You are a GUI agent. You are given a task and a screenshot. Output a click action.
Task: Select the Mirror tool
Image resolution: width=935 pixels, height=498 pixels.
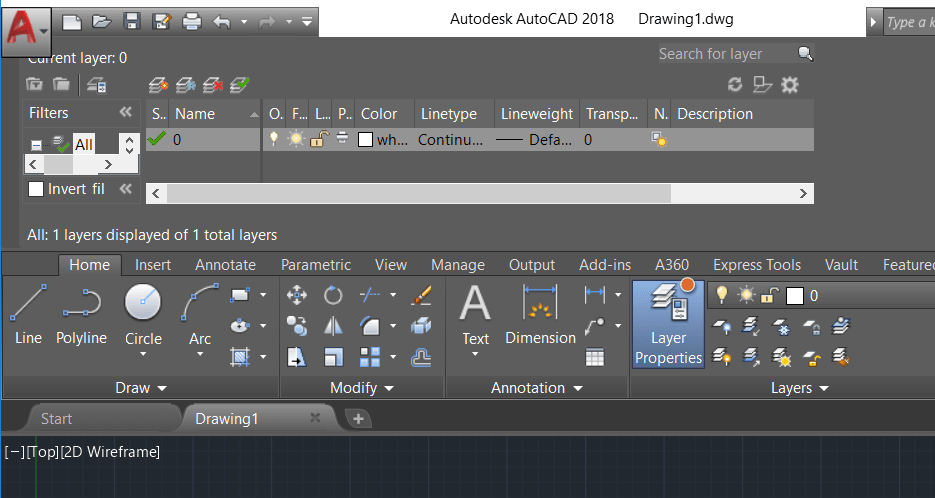click(x=333, y=326)
